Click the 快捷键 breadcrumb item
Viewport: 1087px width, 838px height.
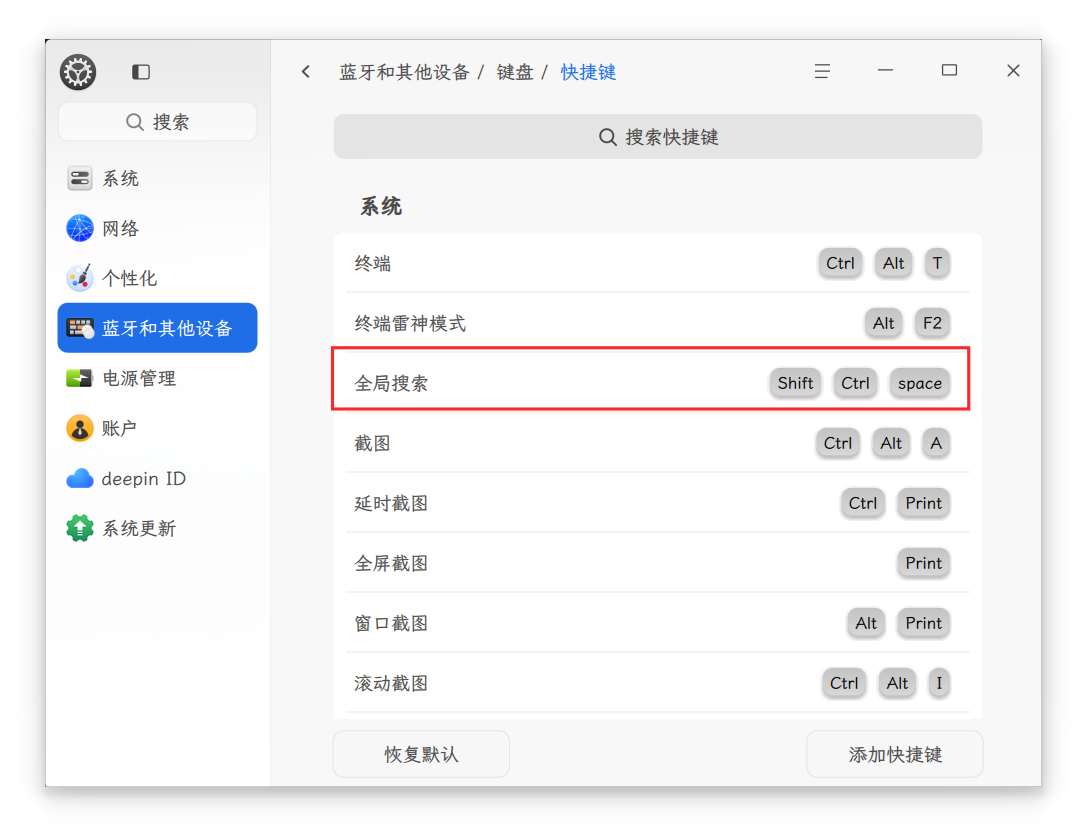588,72
